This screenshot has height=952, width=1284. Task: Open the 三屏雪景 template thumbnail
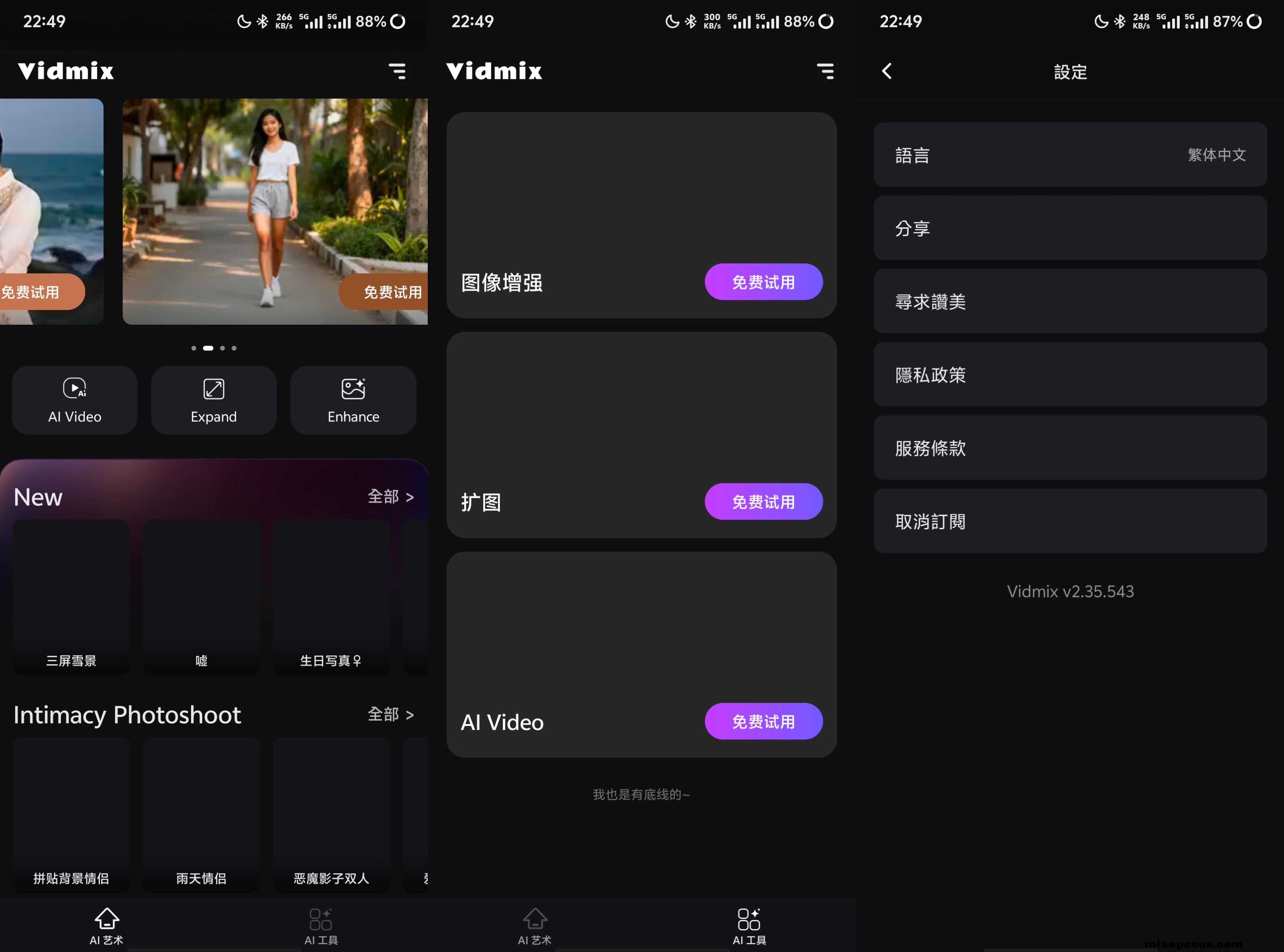point(71,596)
